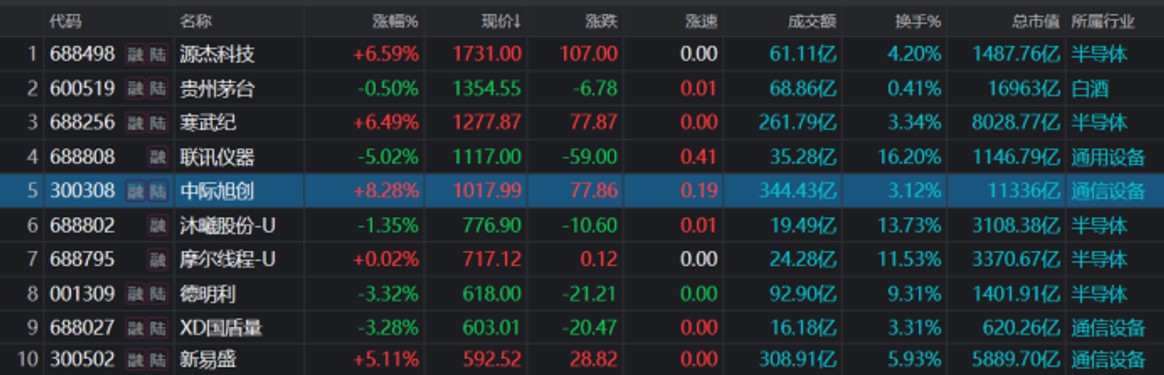Select the stock name 德明利

(x=208, y=293)
